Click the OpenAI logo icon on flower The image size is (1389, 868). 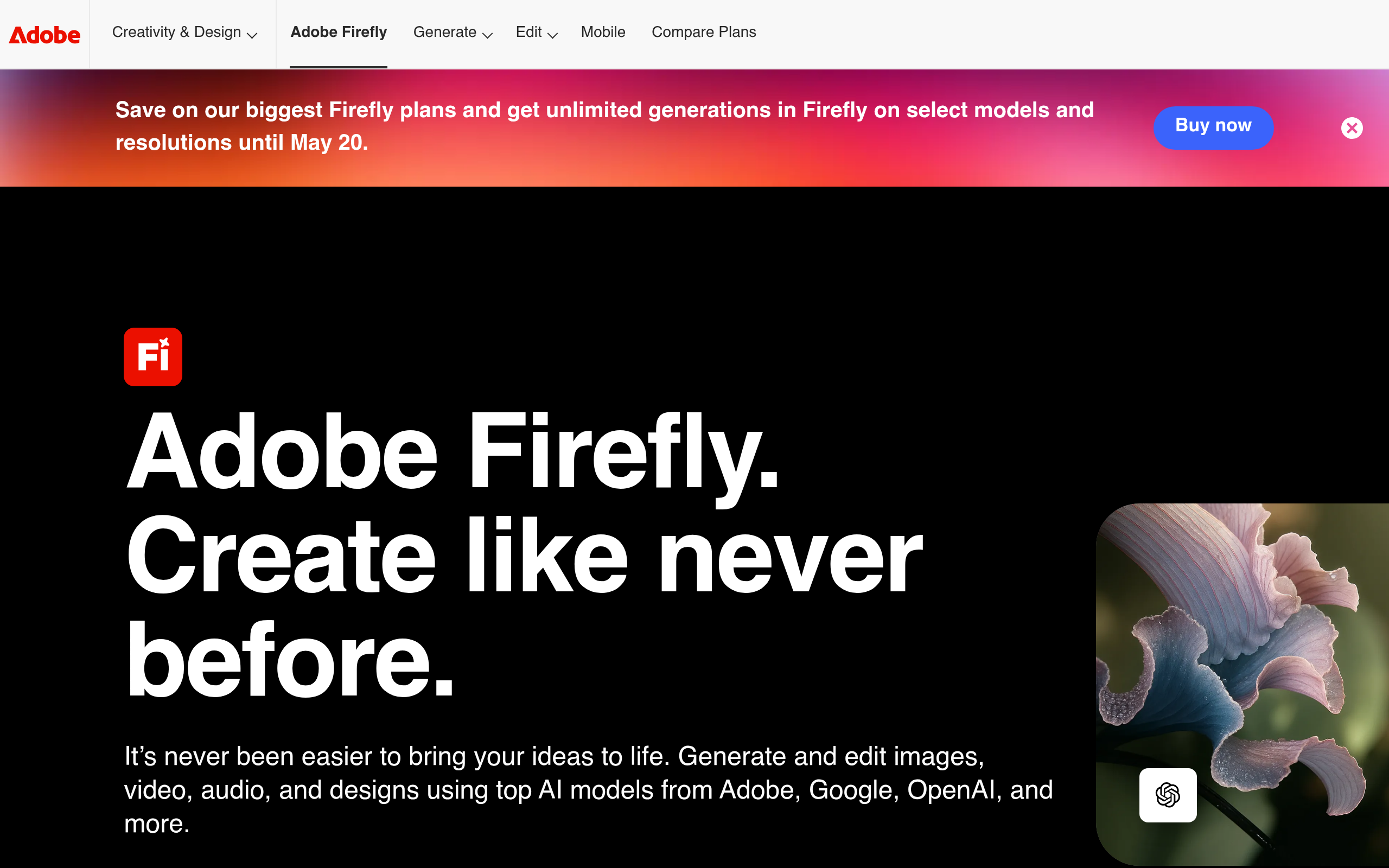pyautogui.click(x=1168, y=795)
